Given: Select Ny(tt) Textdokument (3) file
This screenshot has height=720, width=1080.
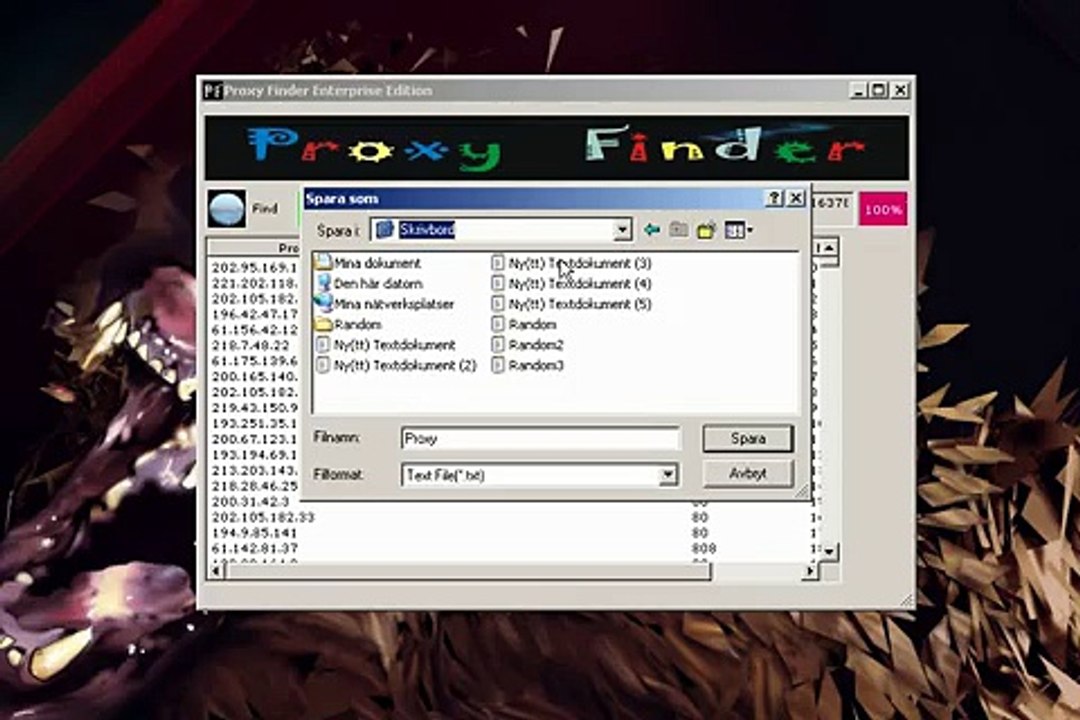Looking at the screenshot, I should pyautogui.click(x=571, y=263).
